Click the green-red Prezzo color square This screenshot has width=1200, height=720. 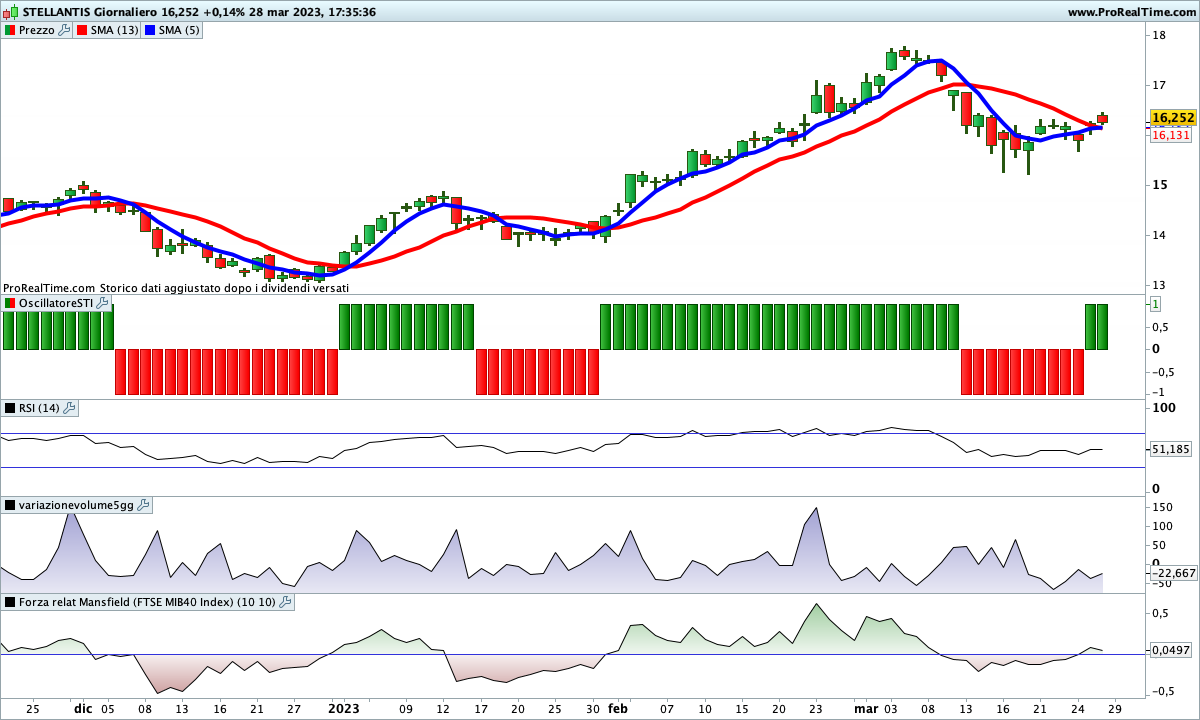(10, 30)
